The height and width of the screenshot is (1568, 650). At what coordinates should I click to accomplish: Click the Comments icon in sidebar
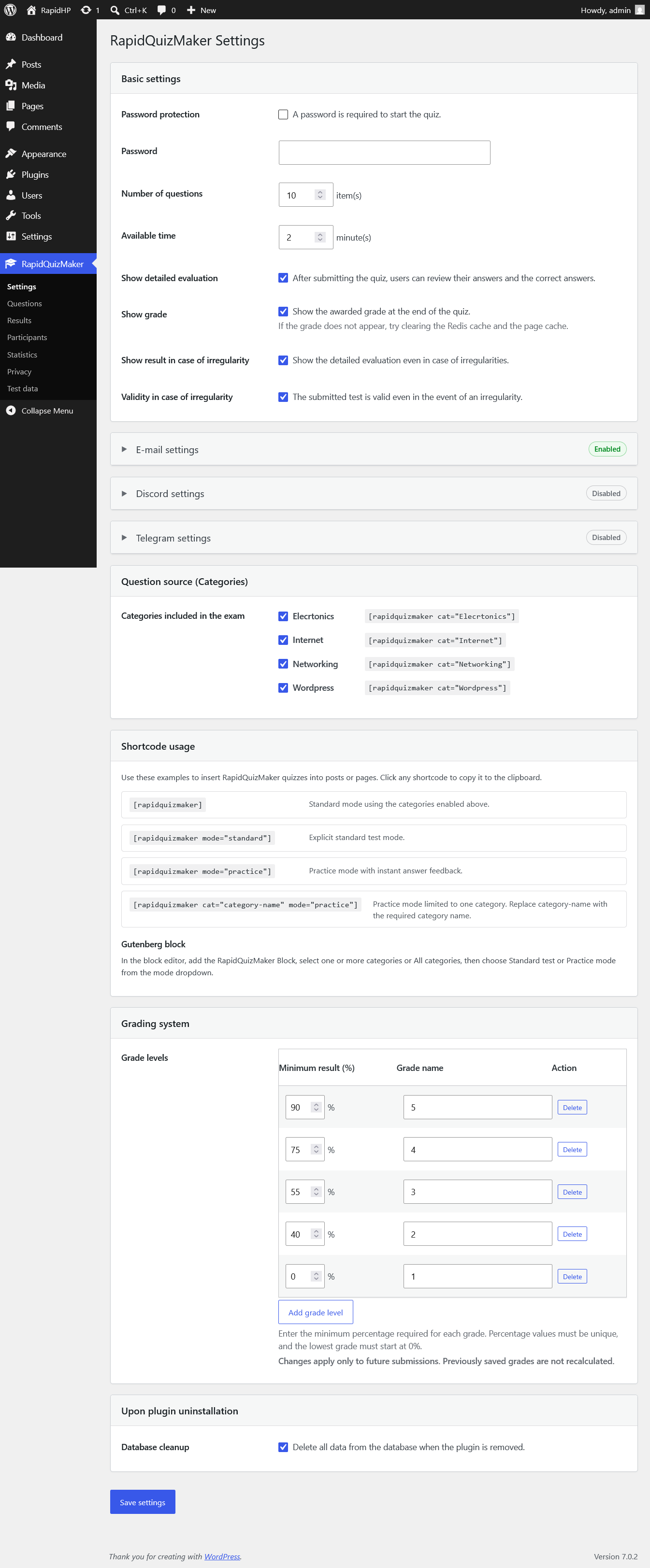pyautogui.click(x=11, y=126)
